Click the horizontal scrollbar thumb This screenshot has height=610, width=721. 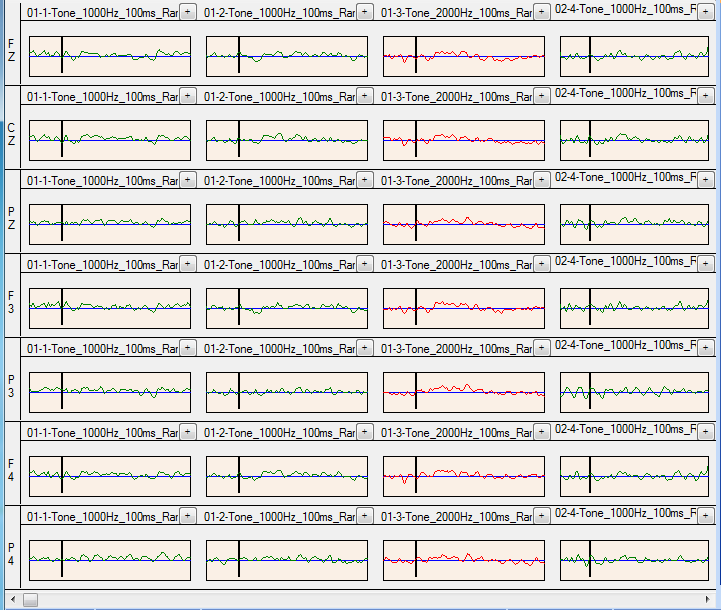coord(30,599)
